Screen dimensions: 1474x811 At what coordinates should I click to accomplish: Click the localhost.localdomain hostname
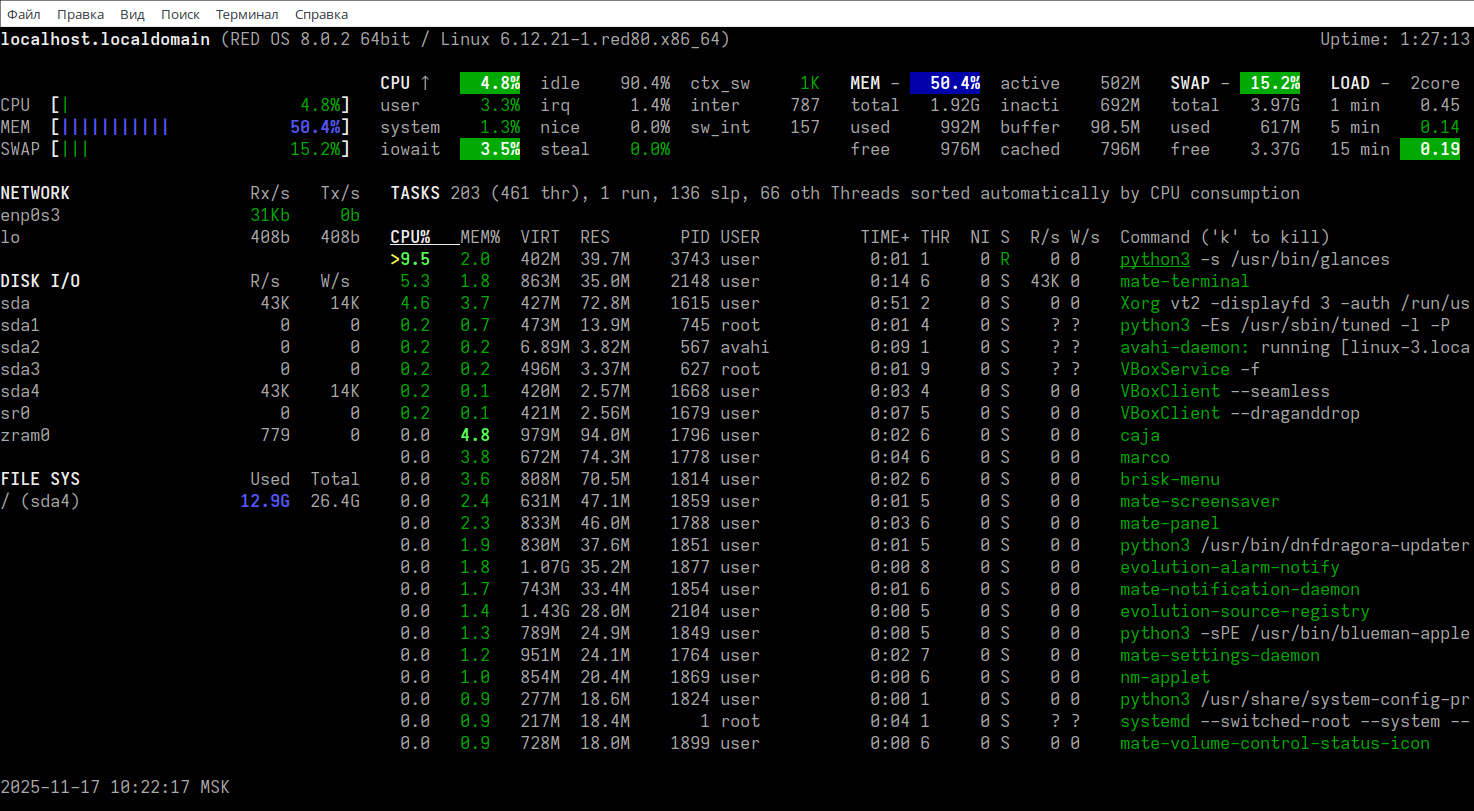click(105, 39)
